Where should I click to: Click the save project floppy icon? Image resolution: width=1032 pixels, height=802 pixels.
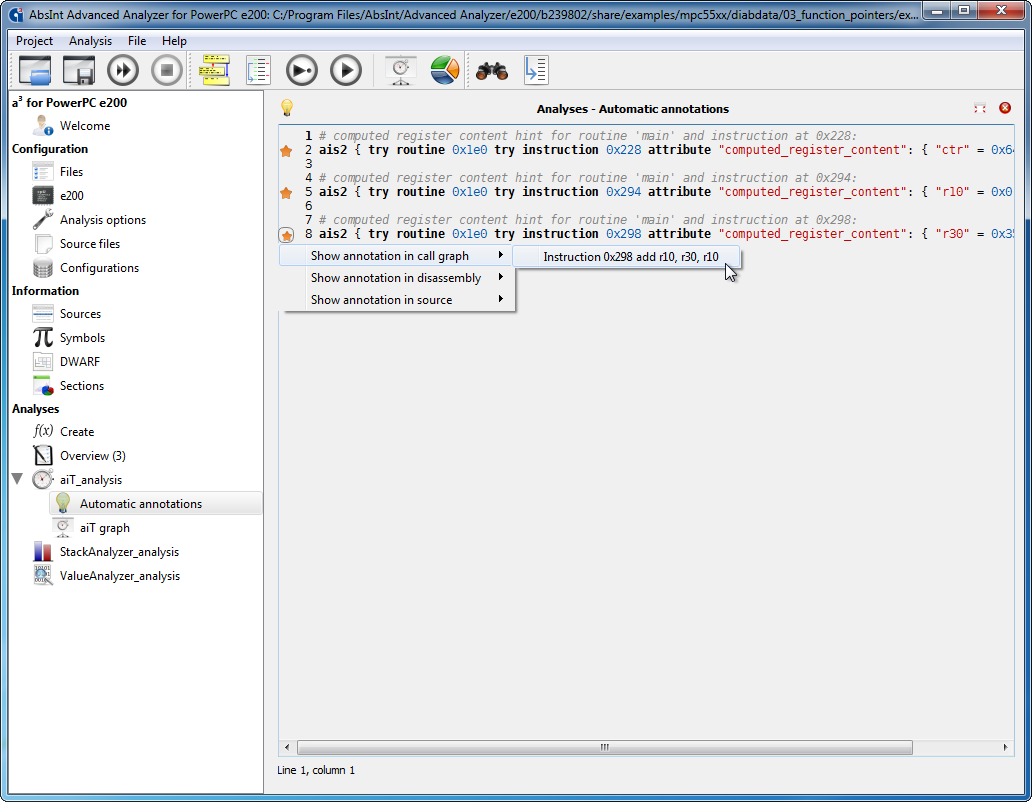tap(78, 70)
